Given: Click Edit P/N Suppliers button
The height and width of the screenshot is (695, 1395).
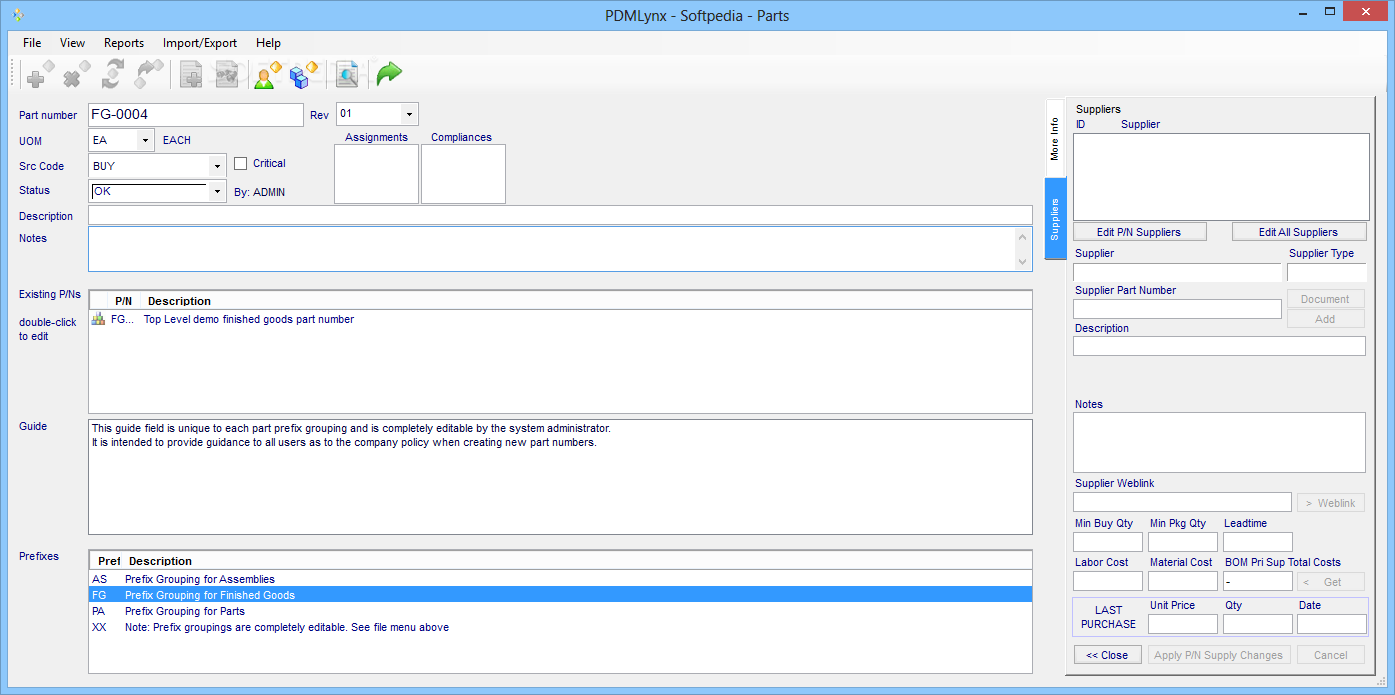Looking at the screenshot, I should [1139, 232].
